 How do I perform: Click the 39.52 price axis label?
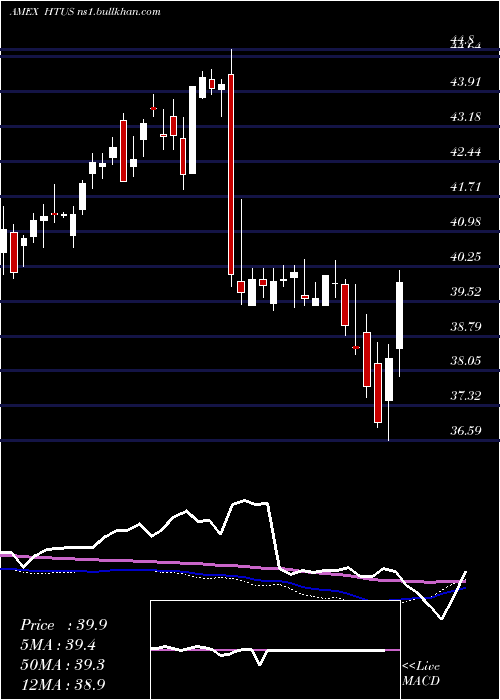click(466, 292)
